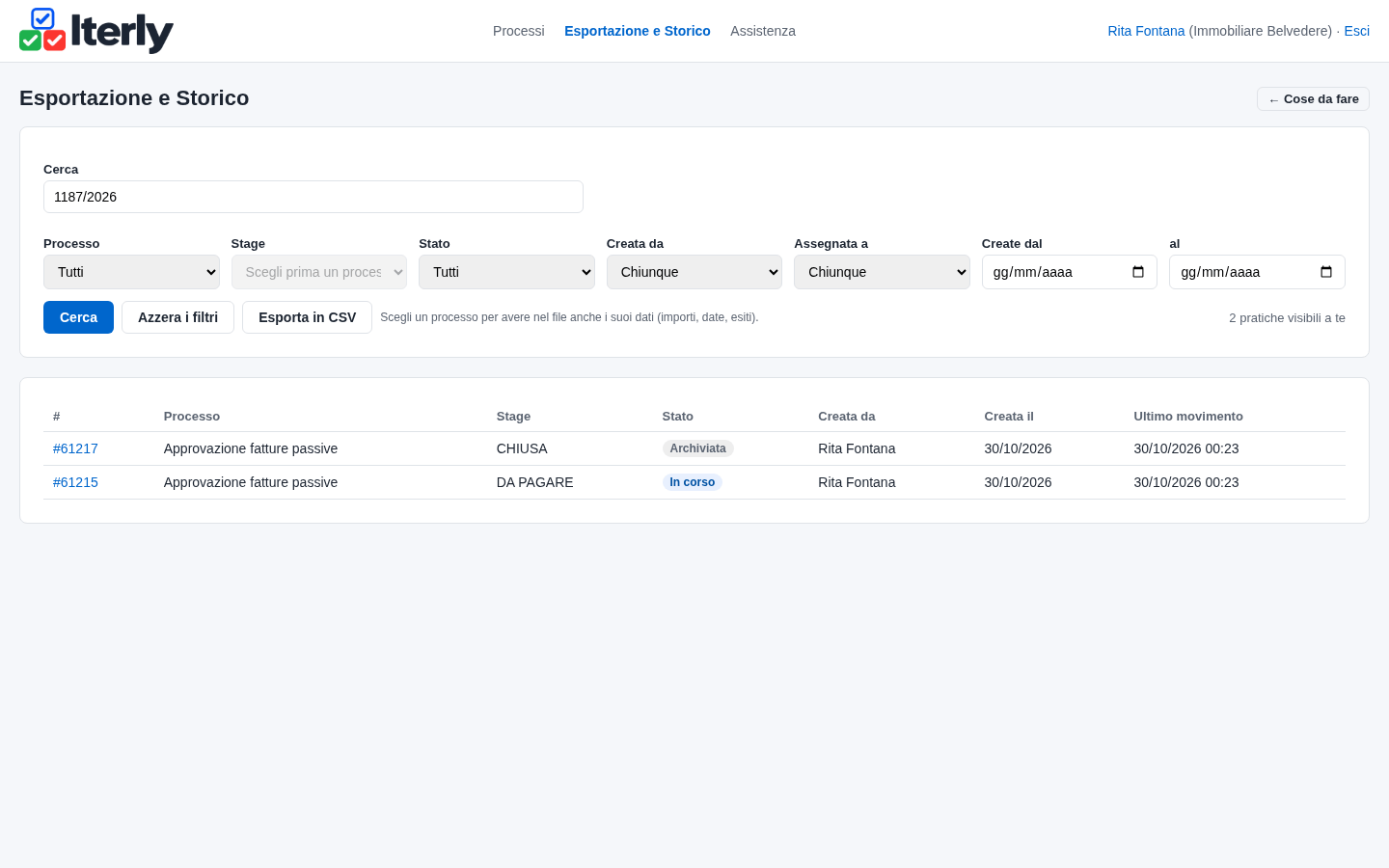Open practice #61217
This screenshot has height=868, width=1389.
(75, 448)
